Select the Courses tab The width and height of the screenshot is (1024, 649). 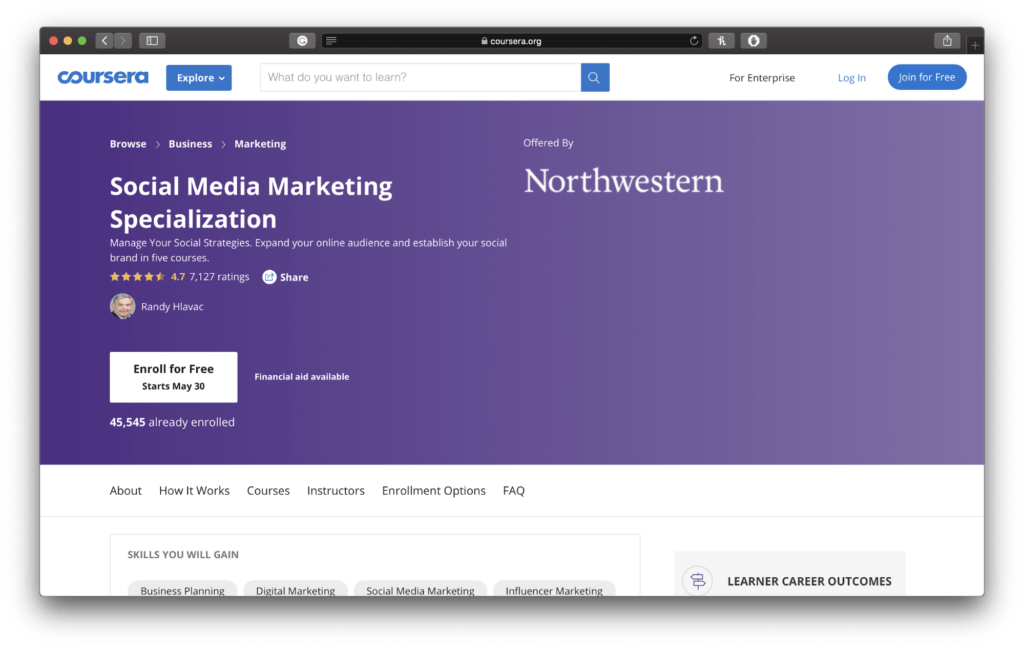coord(268,490)
